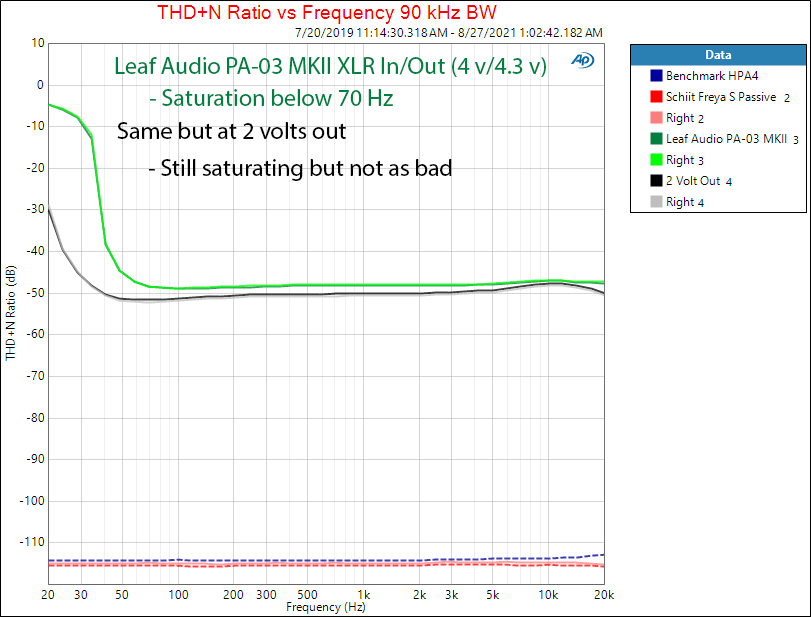This screenshot has height=617, width=811.
Task: Click the "Data" legend header
Action: coord(718,55)
